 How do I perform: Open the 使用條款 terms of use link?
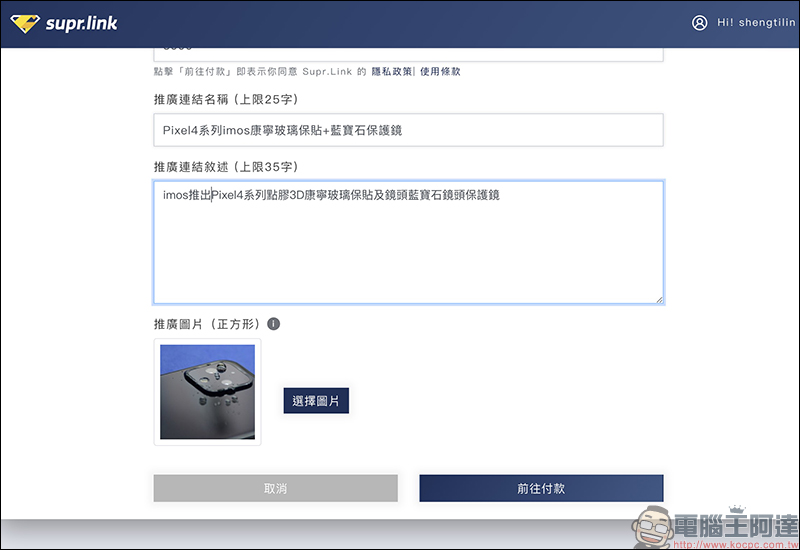pos(440,72)
